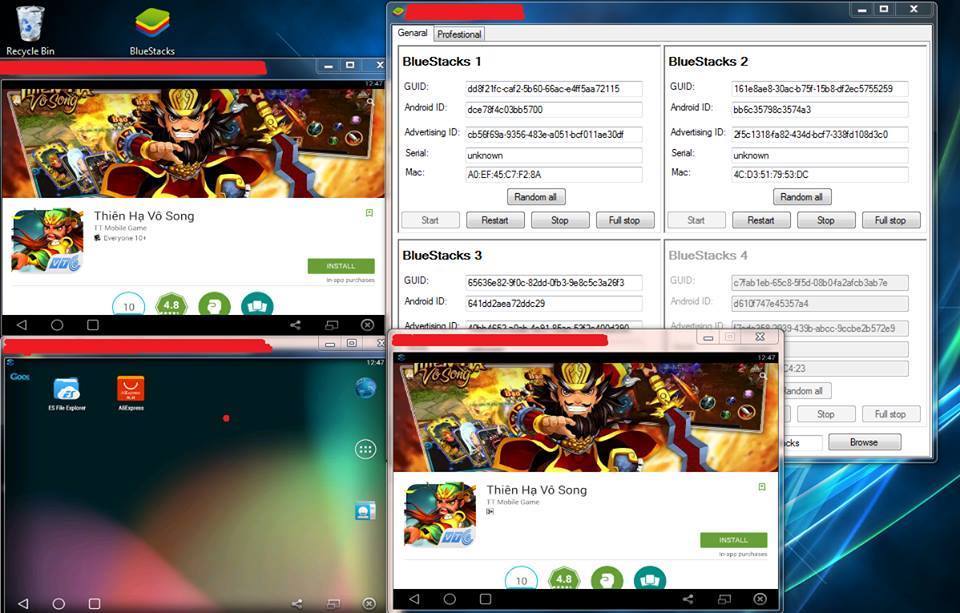Click the BlueStacks 1 Advertising ID field

[553, 134]
